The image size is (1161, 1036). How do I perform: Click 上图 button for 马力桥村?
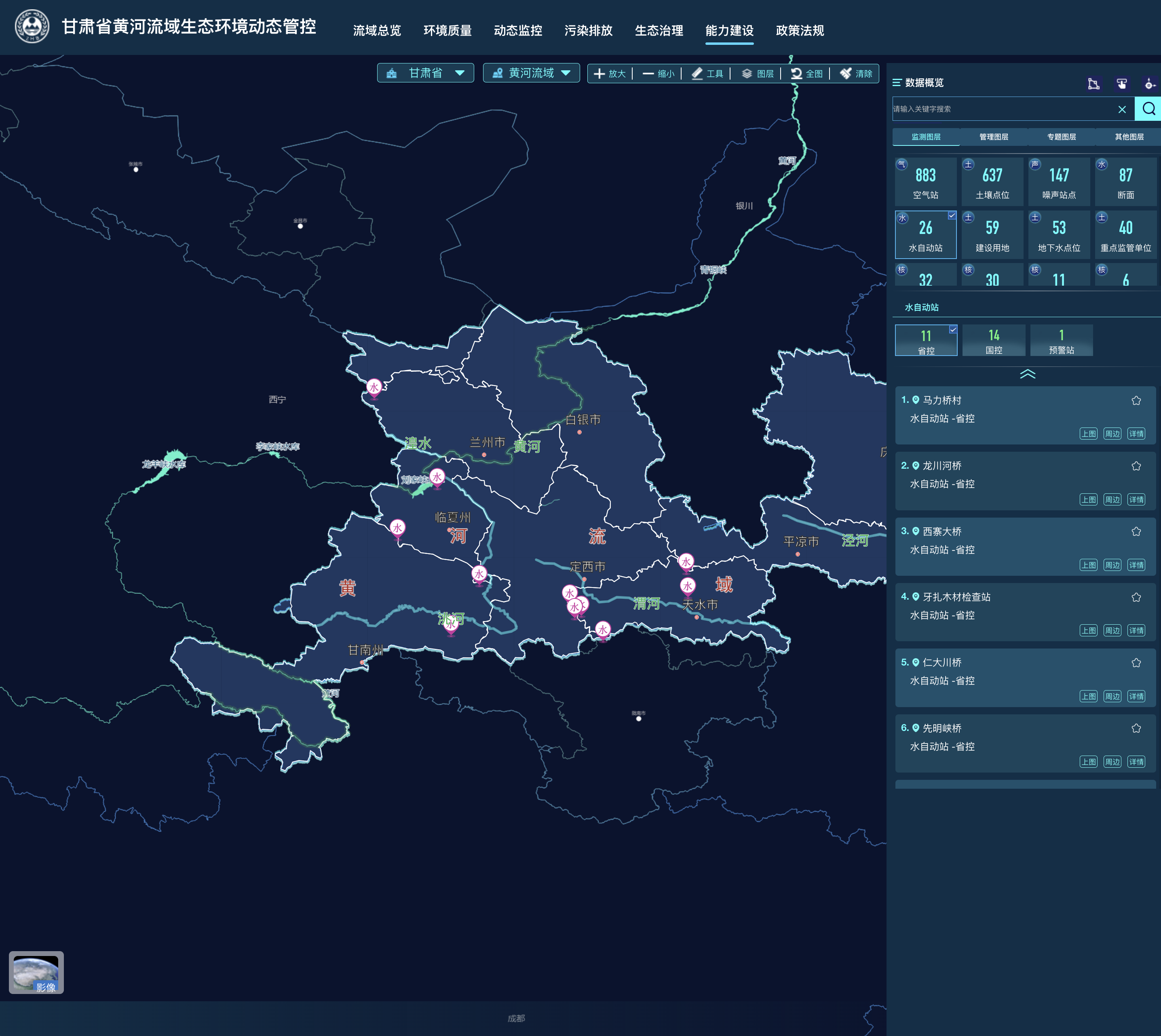tap(1088, 434)
